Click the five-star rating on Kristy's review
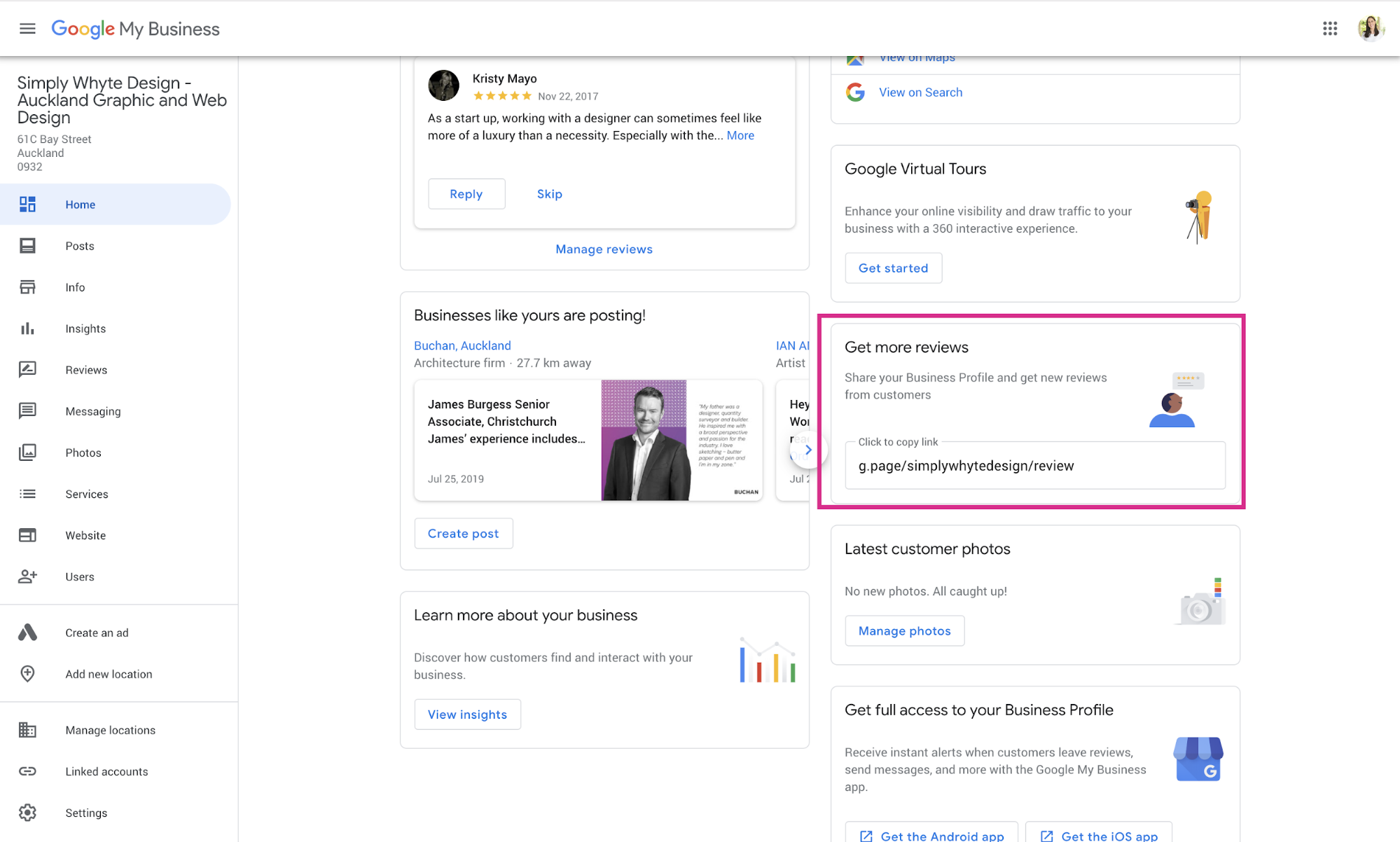 pyautogui.click(x=502, y=96)
